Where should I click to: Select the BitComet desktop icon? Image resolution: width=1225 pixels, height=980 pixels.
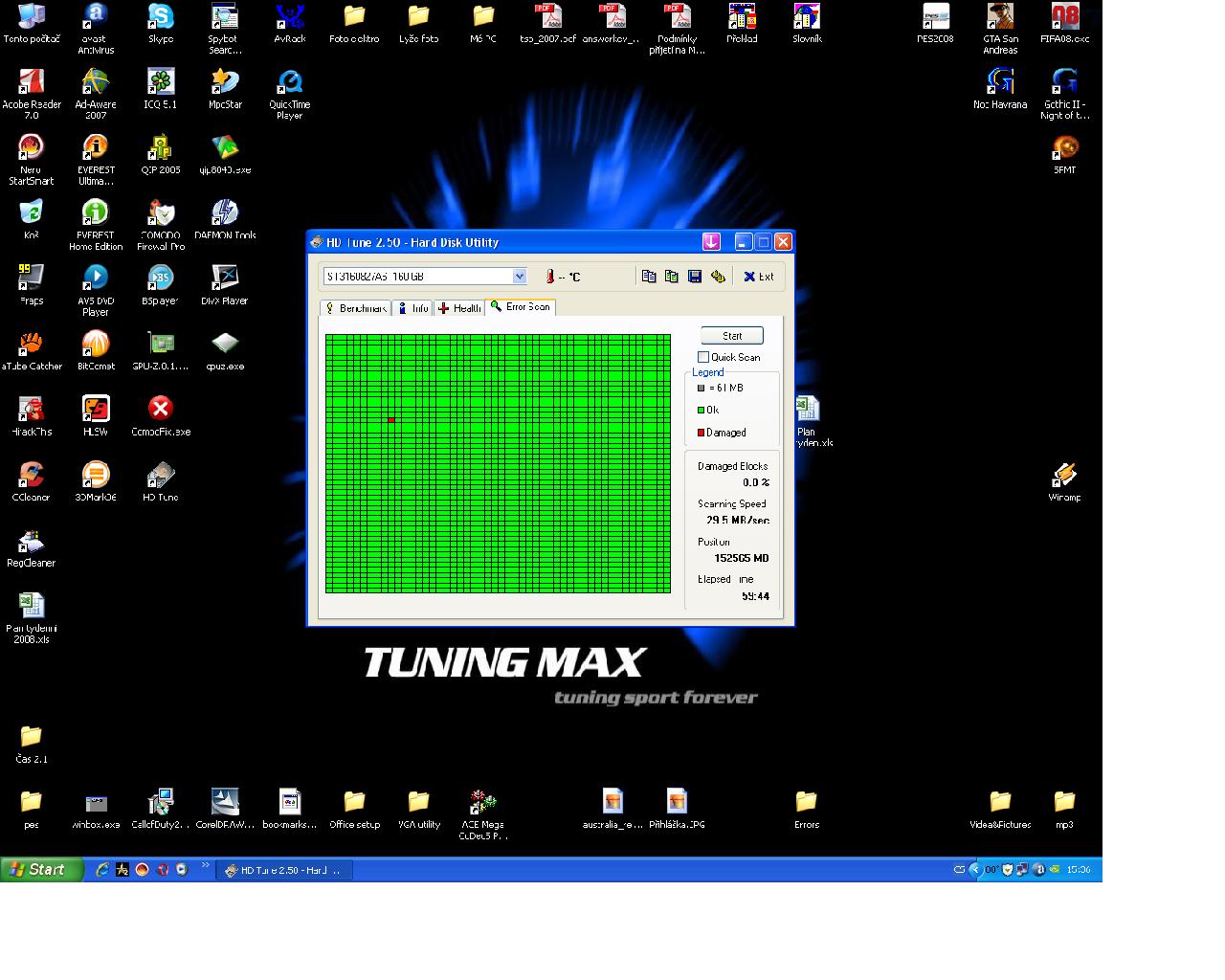(x=96, y=350)
